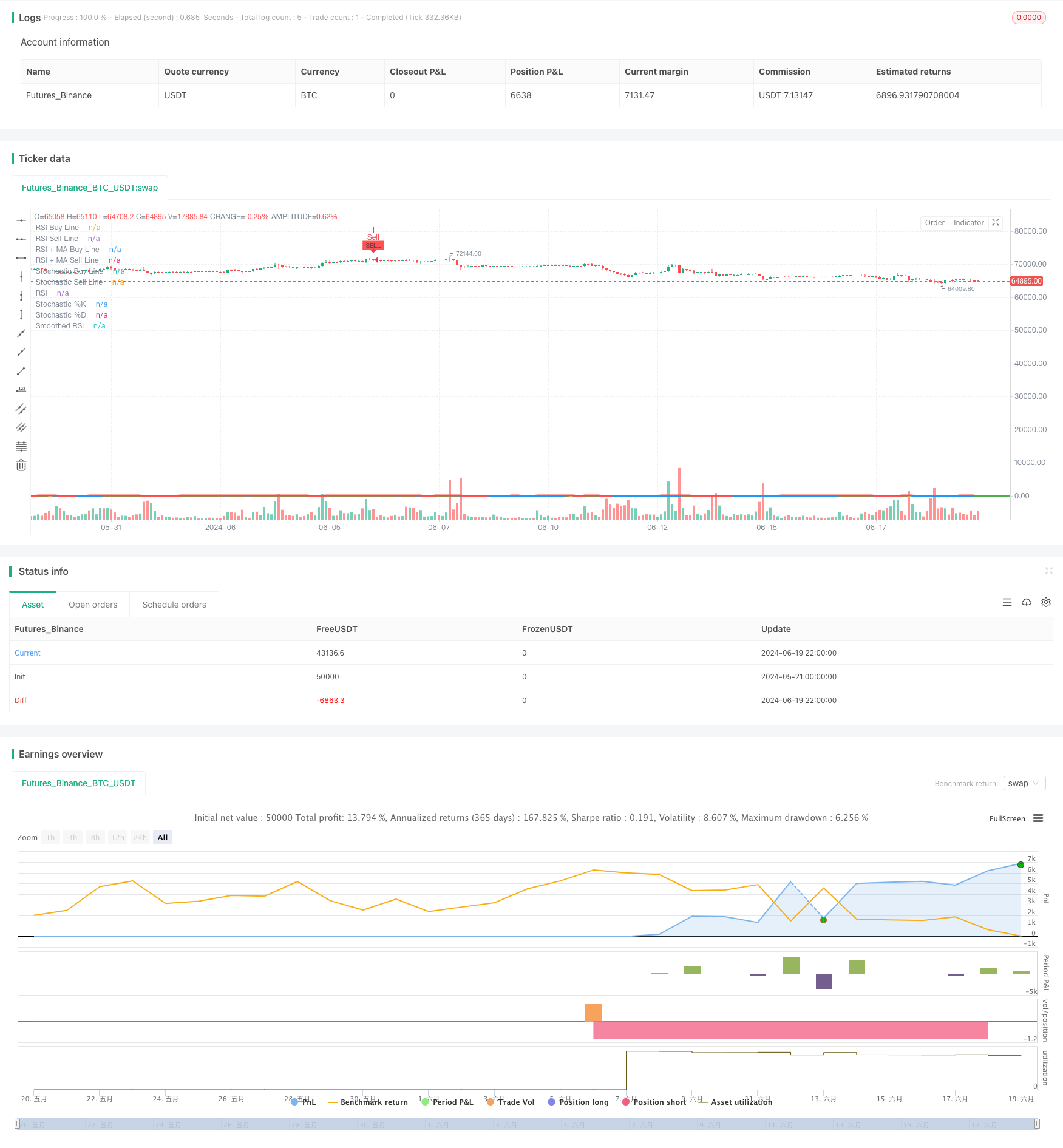This screenshot has width=1063, height=1148.
Task: Open the Indicator panel on the chart
Action: pos(968,223)
